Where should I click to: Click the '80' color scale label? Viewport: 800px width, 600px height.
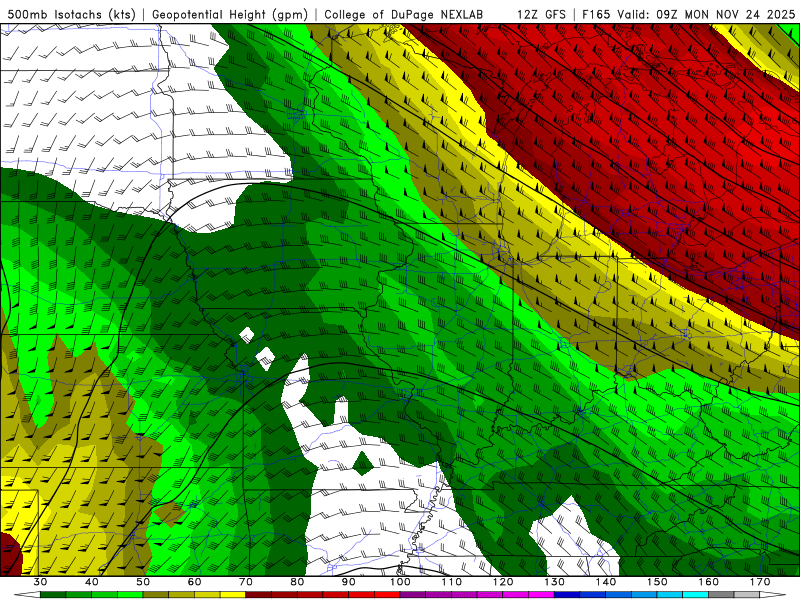click(x=297, y=582)
